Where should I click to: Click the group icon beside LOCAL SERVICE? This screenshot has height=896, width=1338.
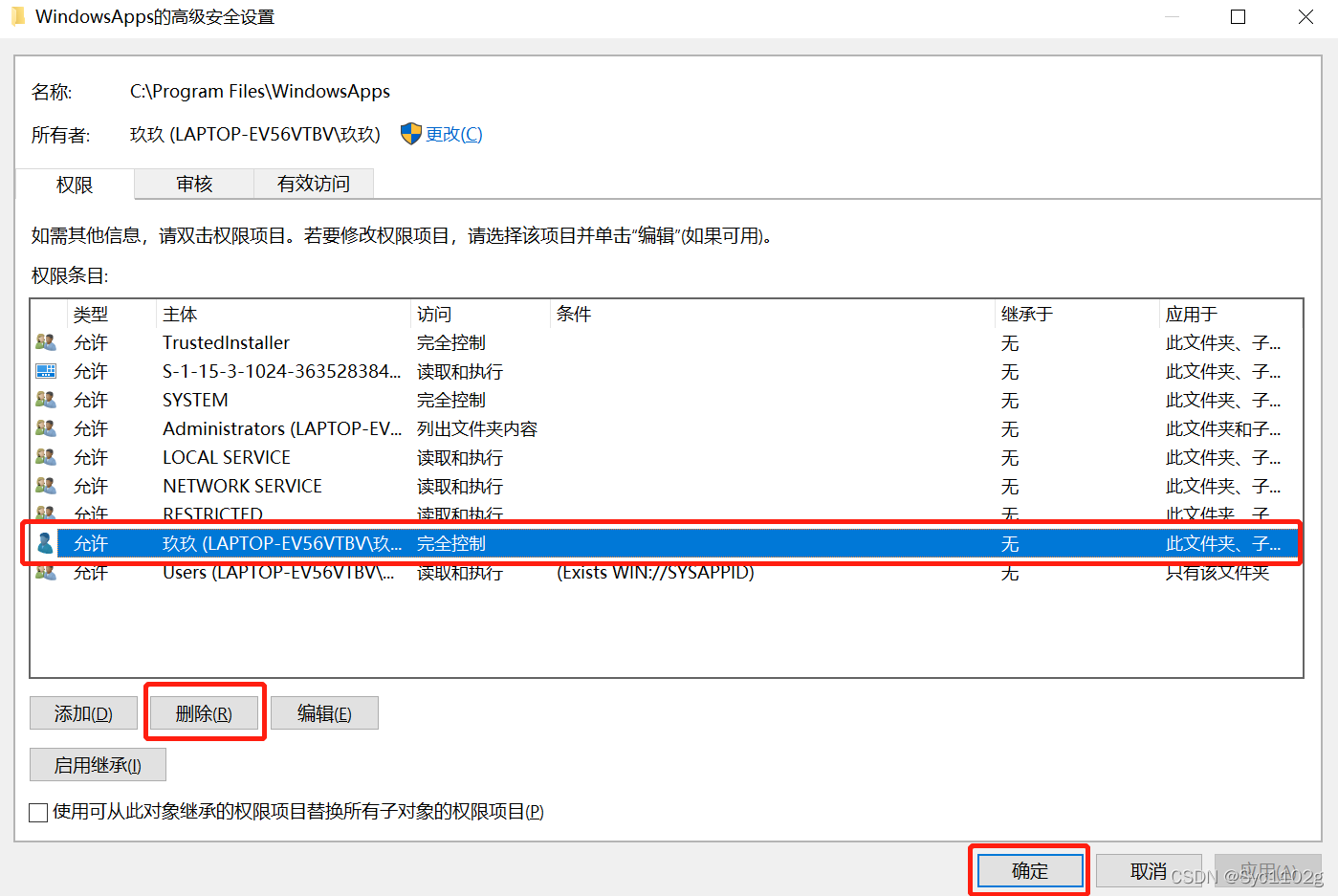(x=45, y=456)
